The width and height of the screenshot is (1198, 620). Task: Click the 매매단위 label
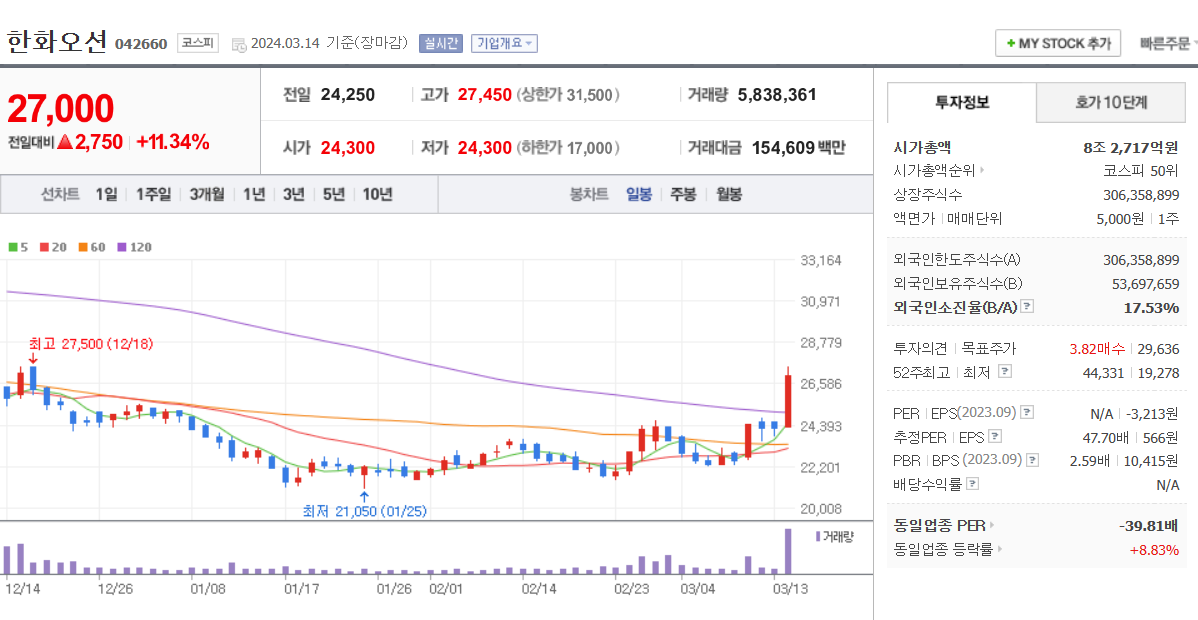click(x=974, y=219)
